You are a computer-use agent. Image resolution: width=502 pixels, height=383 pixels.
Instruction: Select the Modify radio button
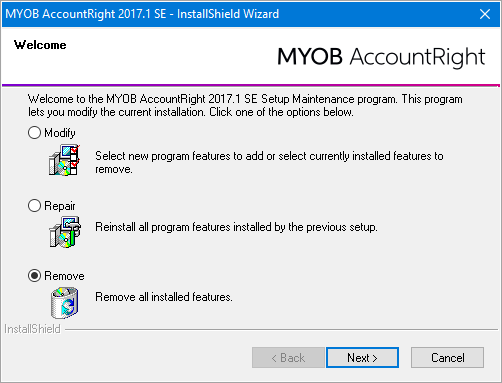(x=34, y=133)
